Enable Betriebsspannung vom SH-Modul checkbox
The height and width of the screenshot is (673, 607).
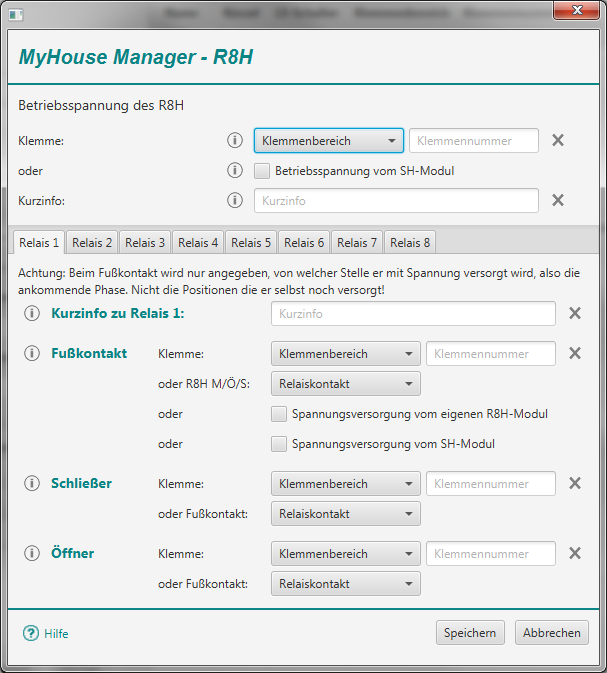262,171
